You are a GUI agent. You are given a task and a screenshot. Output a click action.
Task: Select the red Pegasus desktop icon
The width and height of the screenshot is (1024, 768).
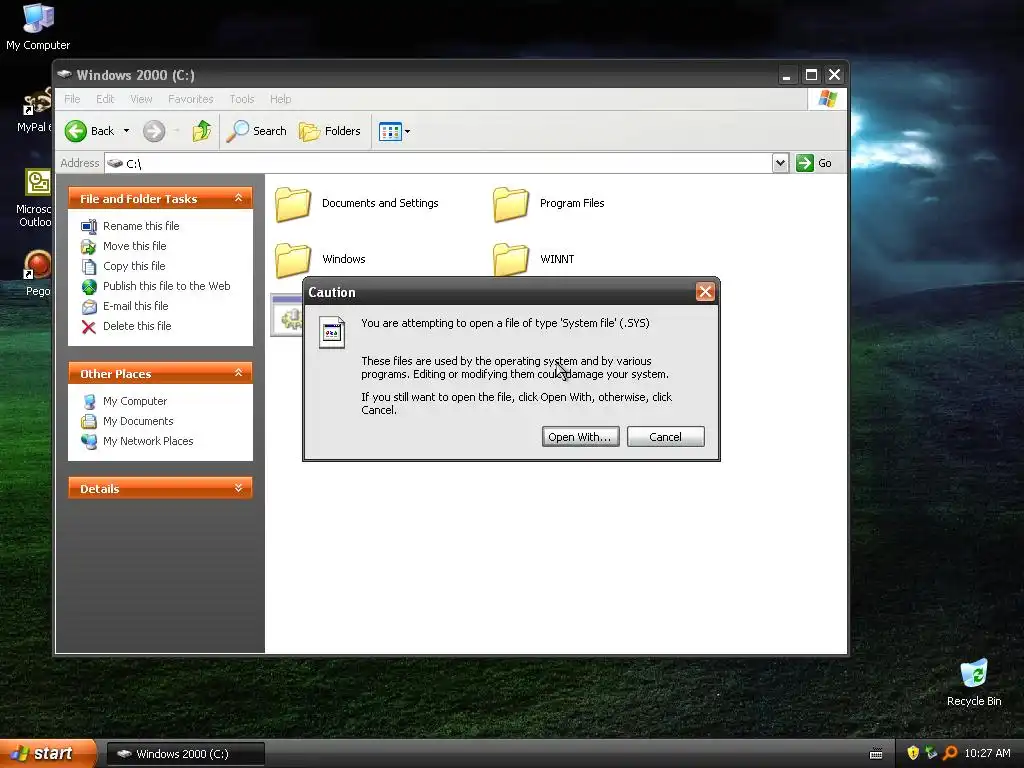click(x=37, y=274)
